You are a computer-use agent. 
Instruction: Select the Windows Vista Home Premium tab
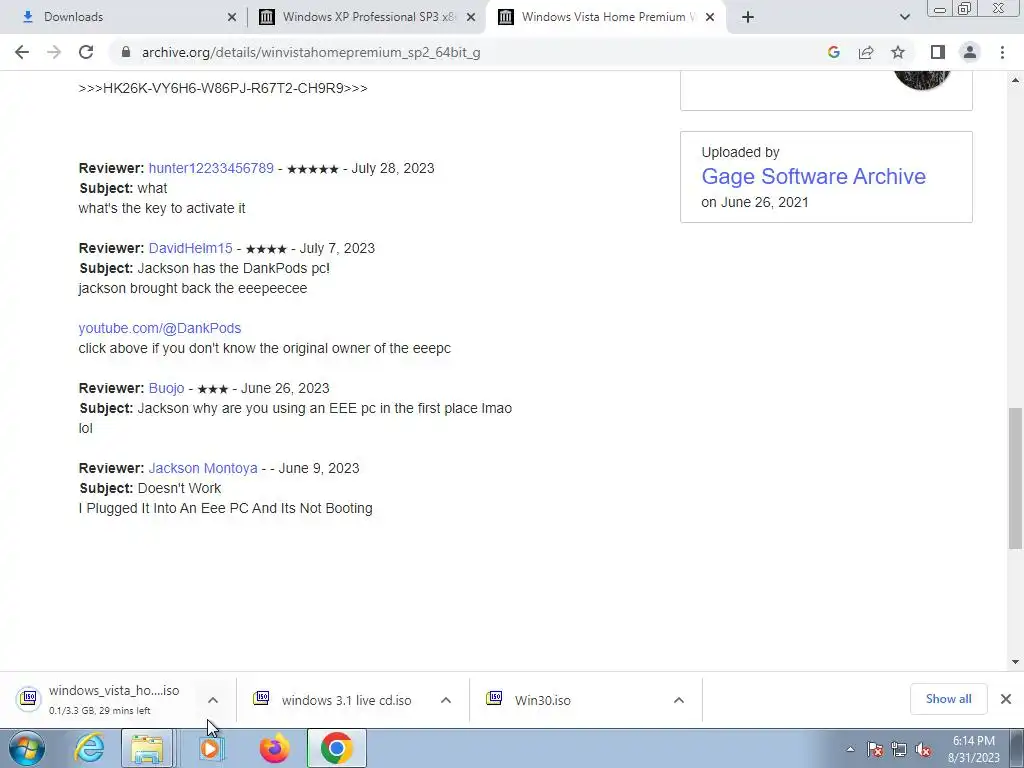coord(606,17)
